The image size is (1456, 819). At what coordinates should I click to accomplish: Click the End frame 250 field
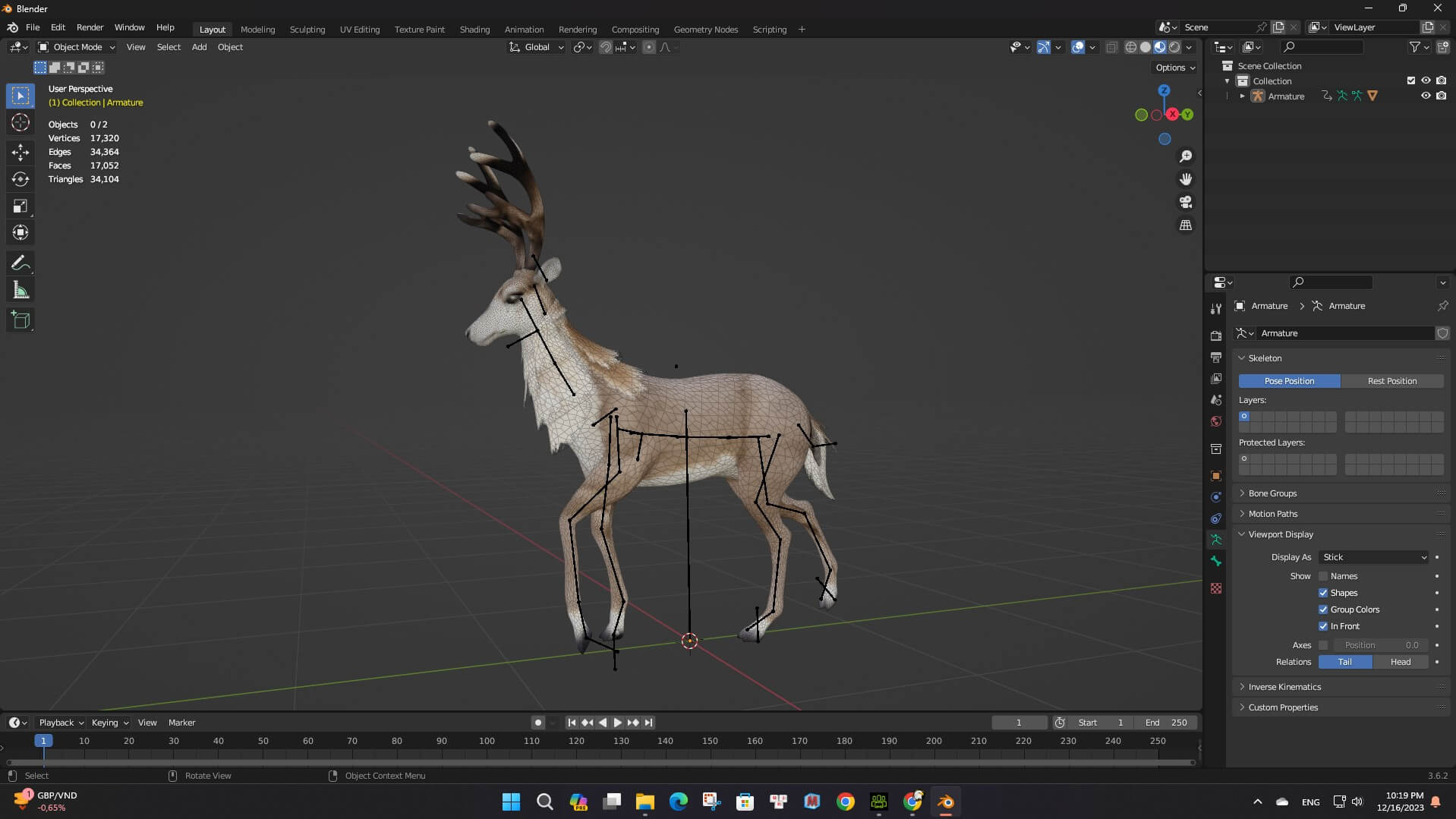[x=1167, y=723]
